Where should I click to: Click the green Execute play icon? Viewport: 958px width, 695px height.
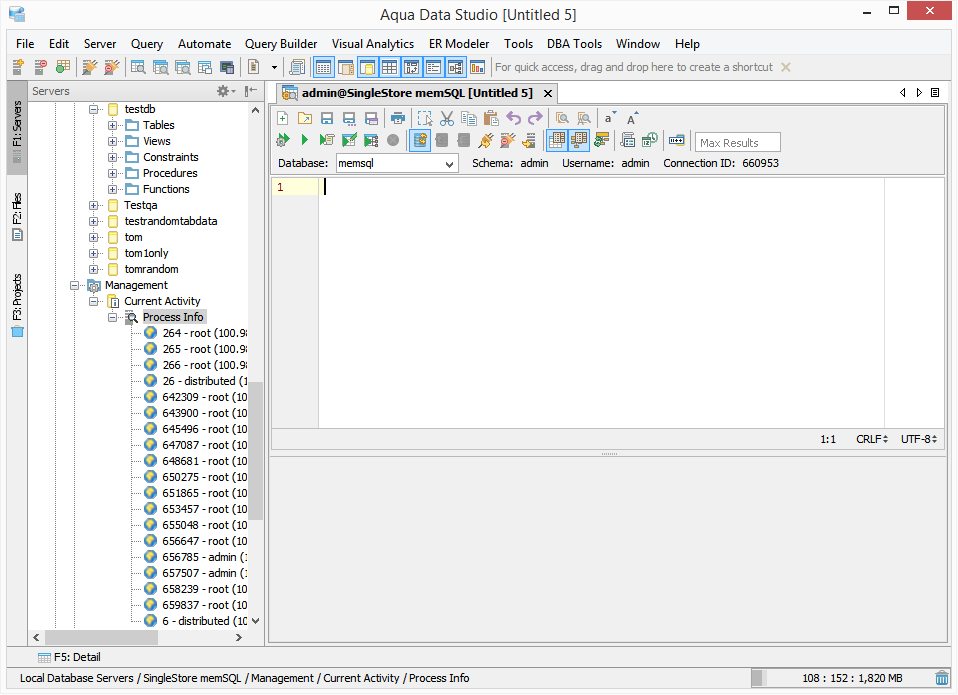[x=304, y=140]
